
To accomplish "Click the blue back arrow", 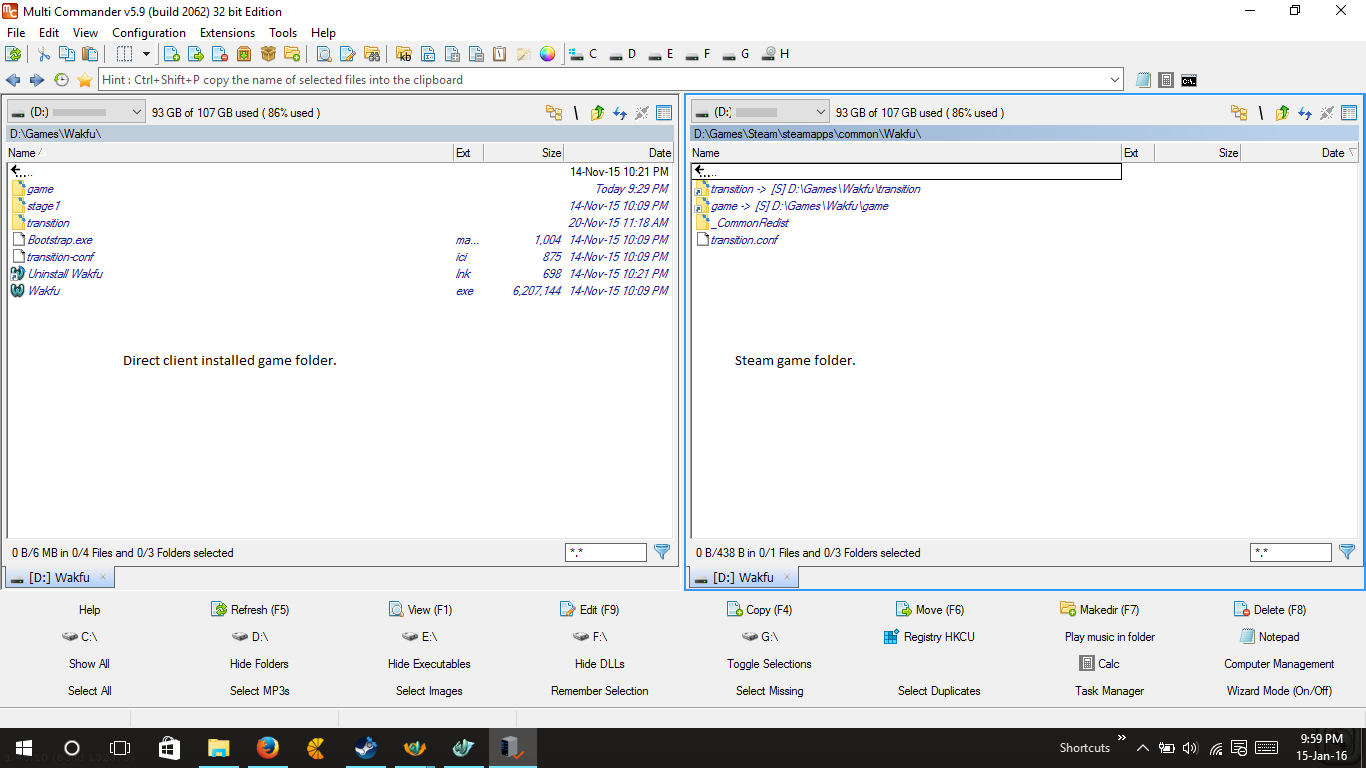I will click(x=13, y=80).
